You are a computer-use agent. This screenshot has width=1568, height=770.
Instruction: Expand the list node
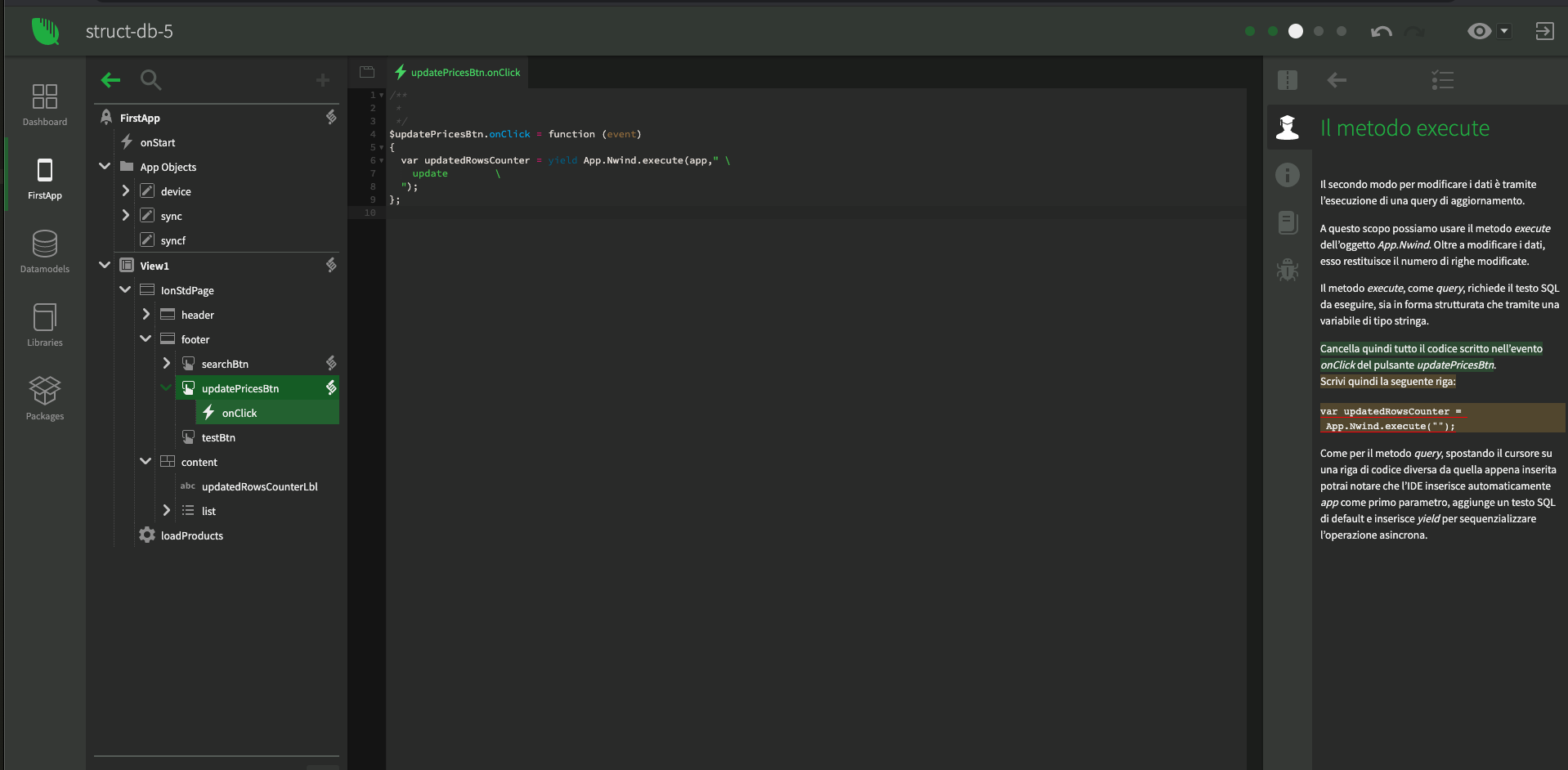[166, 510]
